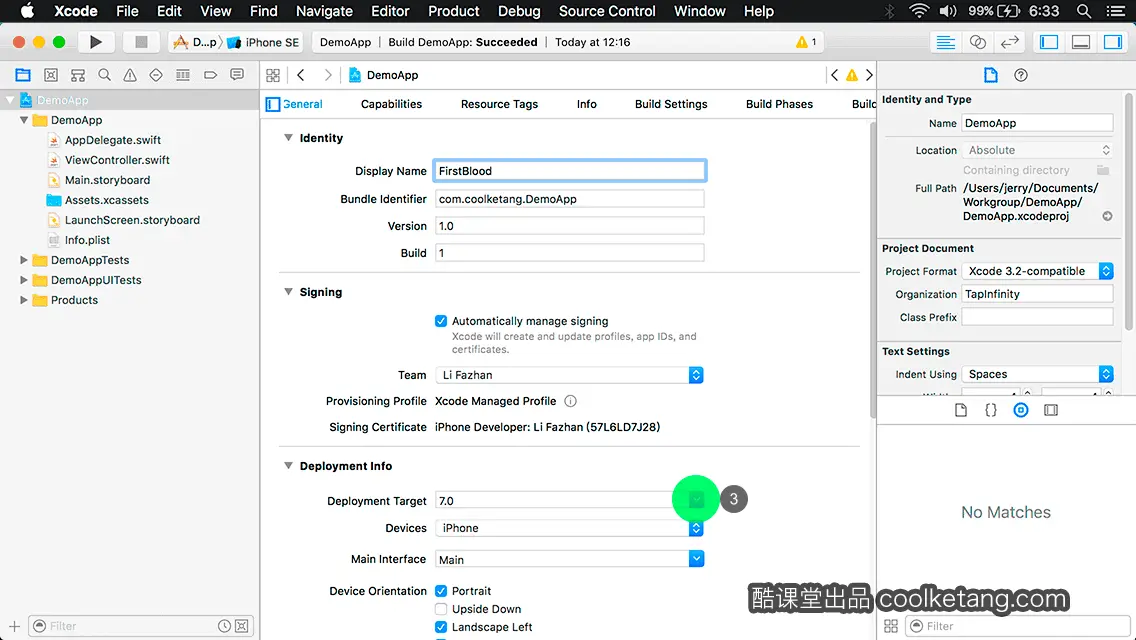The width and height of the screenshot is (1136, 640).
Task: Enable Upside Down orientation
Action: point(440,609)
